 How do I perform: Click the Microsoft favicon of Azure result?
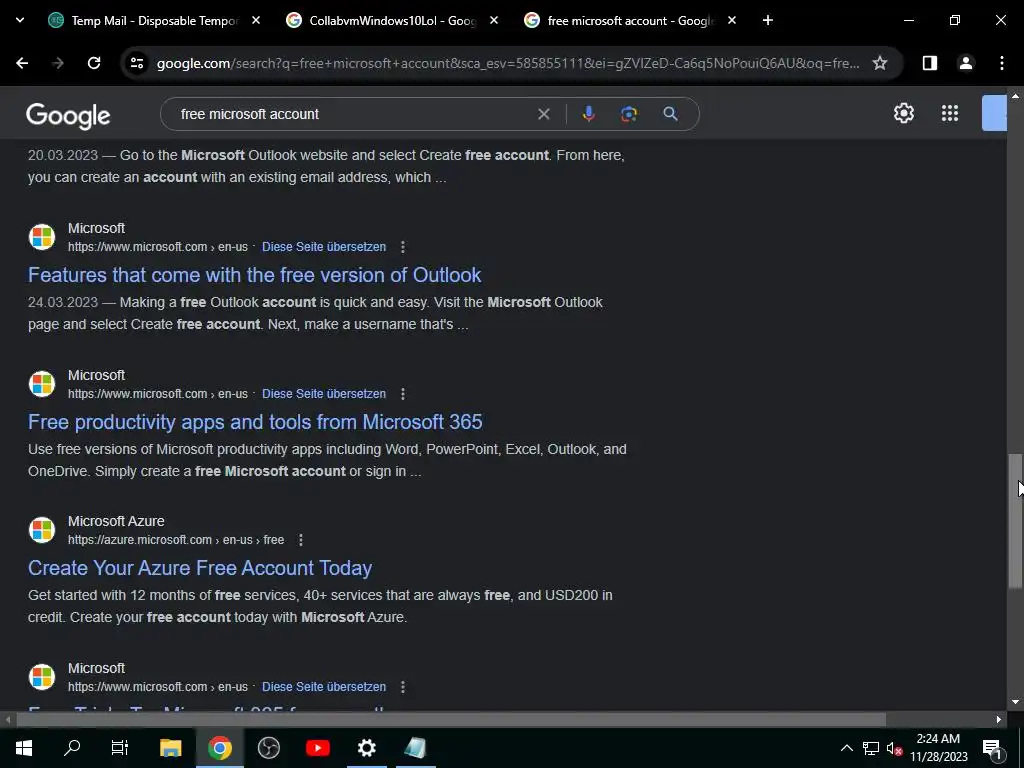click(x=42, y=530)
